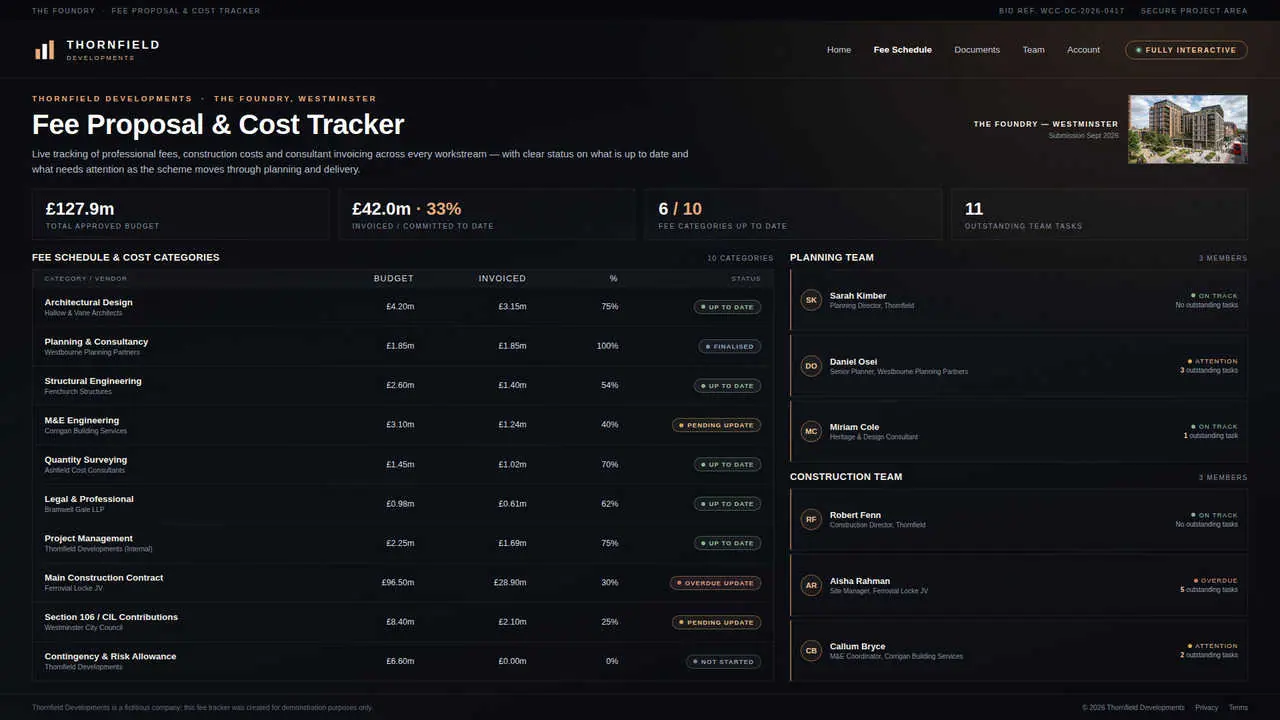This screenshot has width=1280, height=720.
Task: Click the 6 / 10 fee categories figure
Action: 680,209
